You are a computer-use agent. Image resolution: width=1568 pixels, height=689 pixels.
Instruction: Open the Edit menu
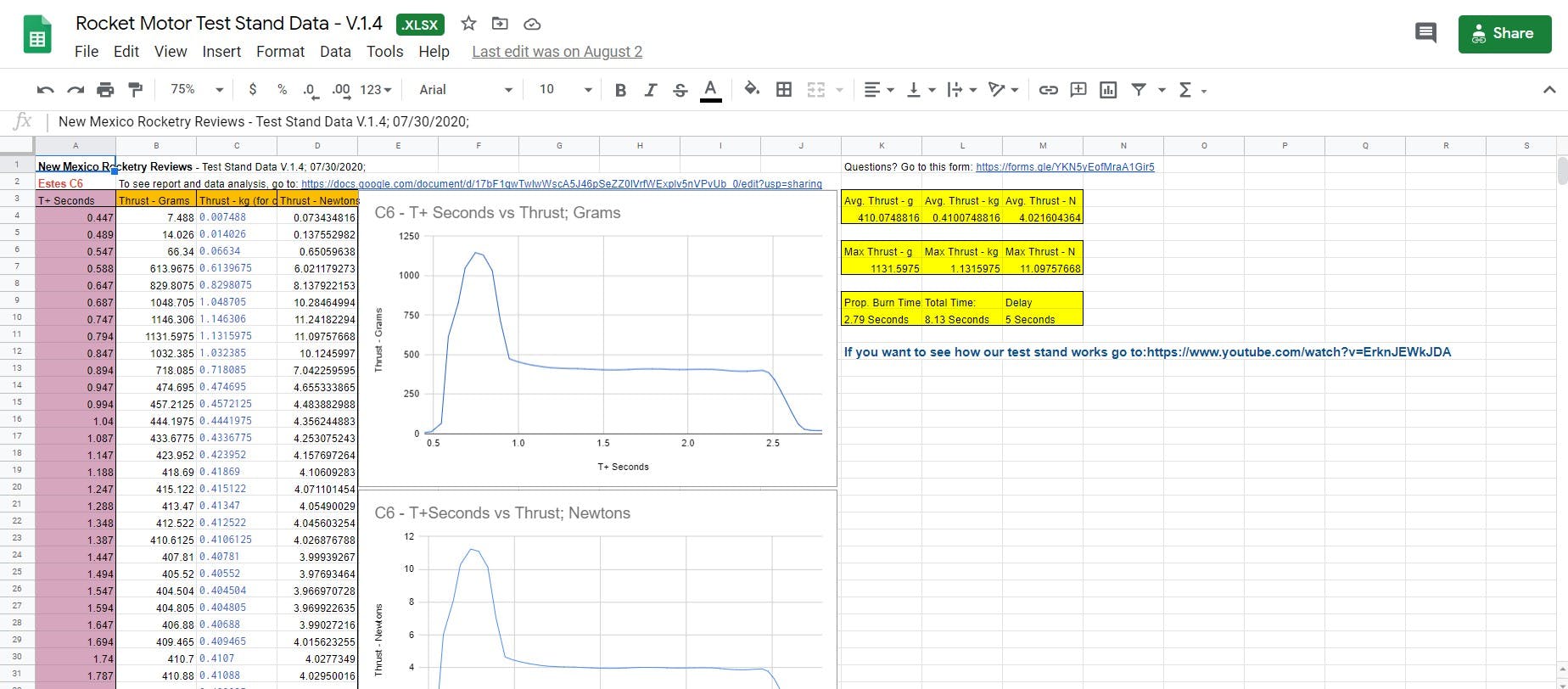pos(126,52)
